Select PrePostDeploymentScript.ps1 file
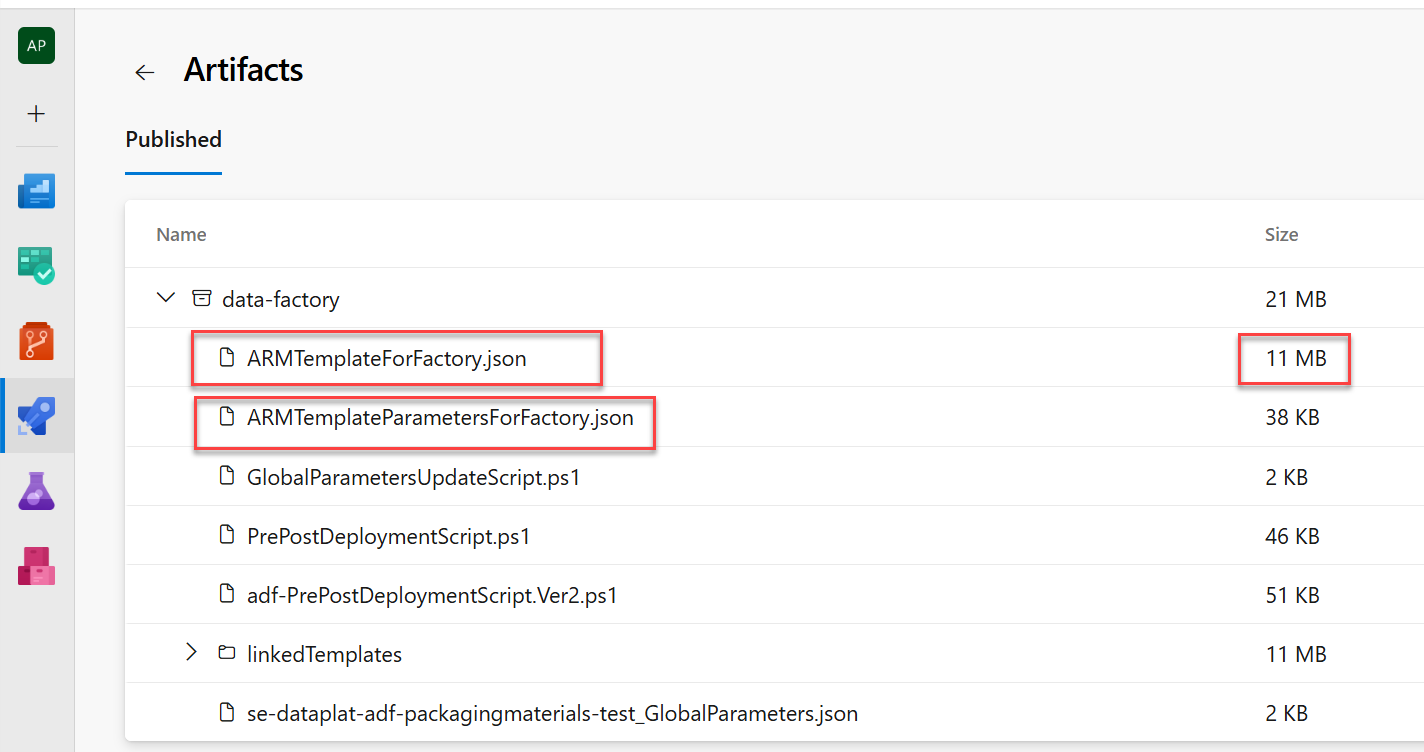Viewport: 1424px width, 752px height. click(388, 537)
